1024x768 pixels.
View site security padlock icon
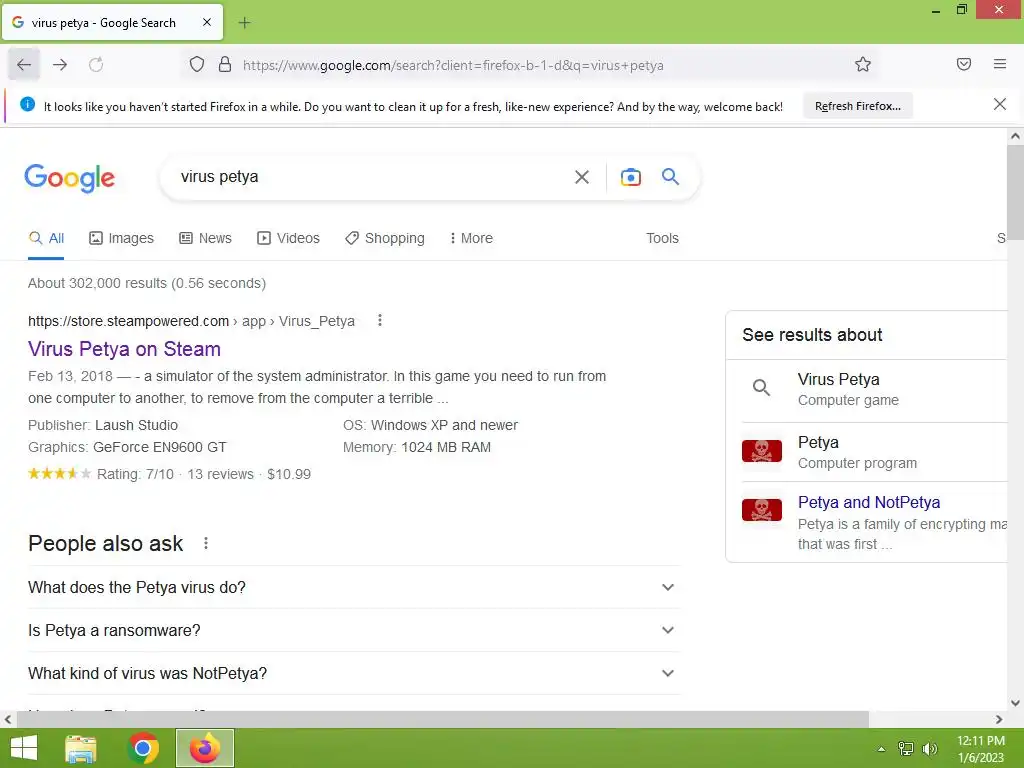pyautogui.click(x=225, y=64)
